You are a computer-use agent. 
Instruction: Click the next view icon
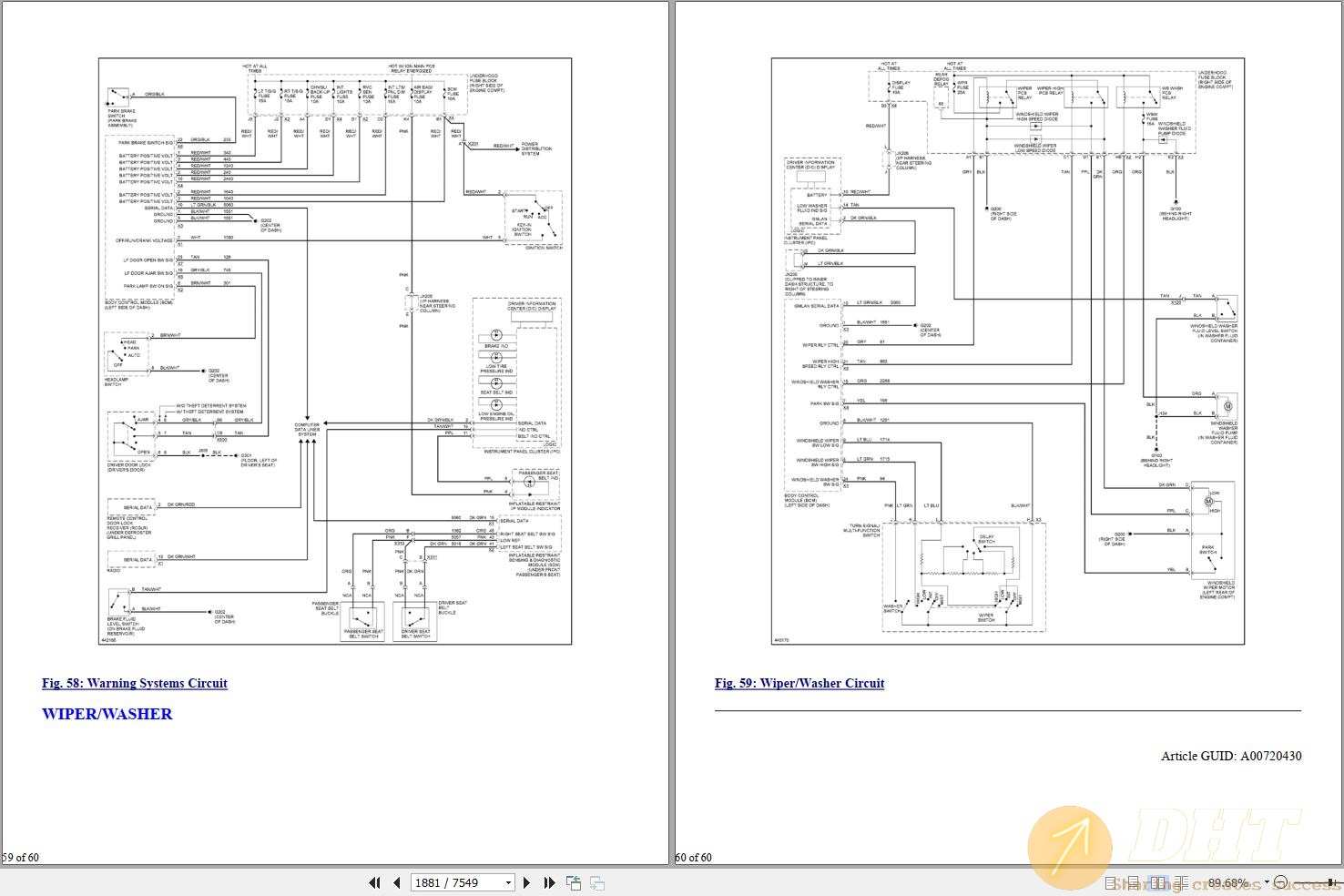click(597, 882)
